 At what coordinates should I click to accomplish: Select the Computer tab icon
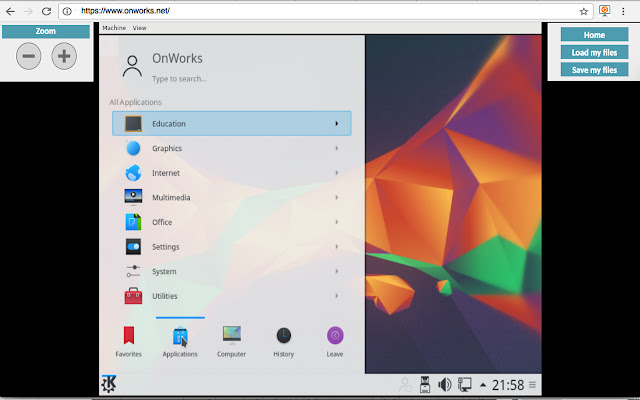coord(231,338)
